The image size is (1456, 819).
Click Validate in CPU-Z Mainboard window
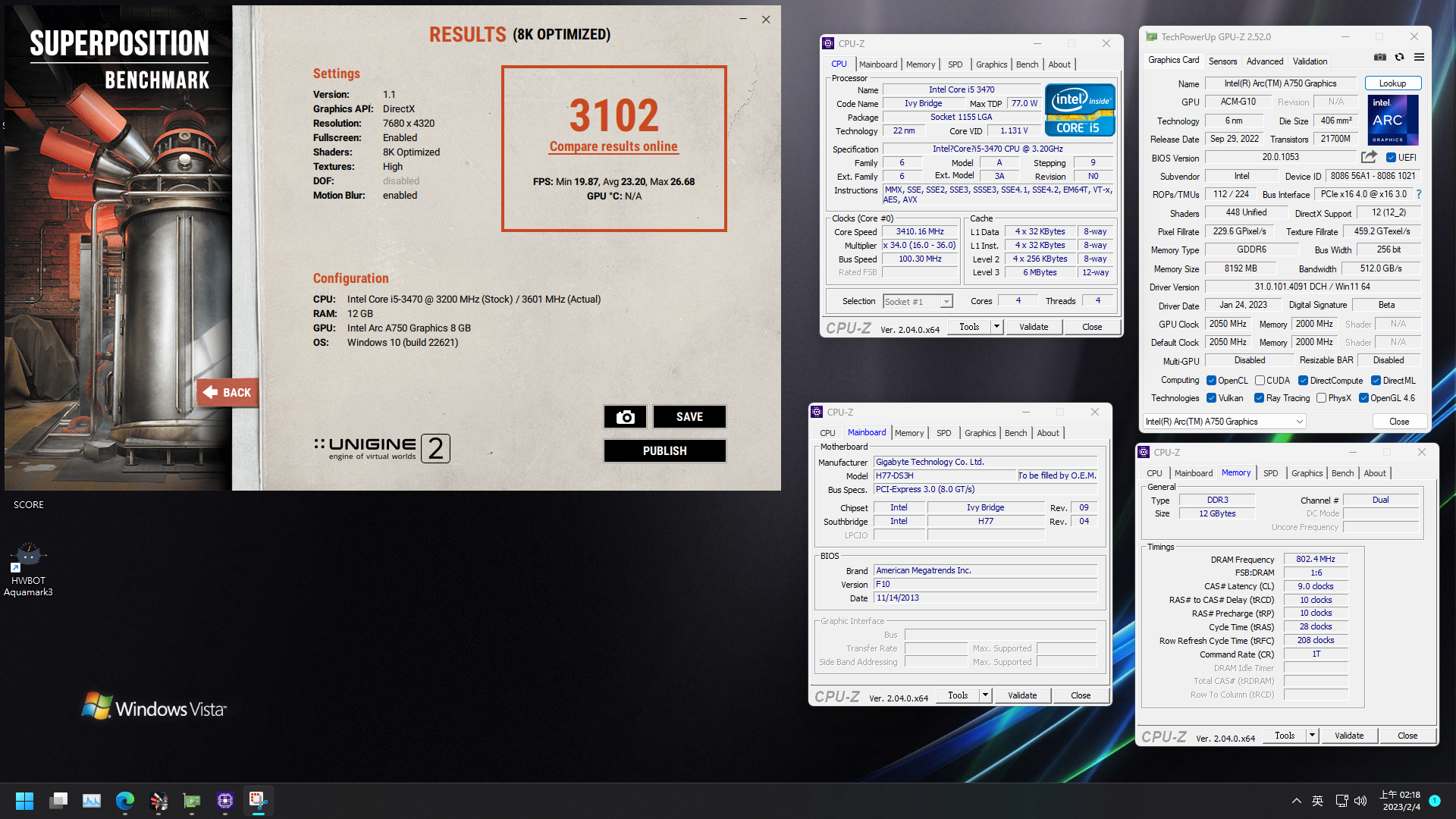click(x=1022, y=695)
